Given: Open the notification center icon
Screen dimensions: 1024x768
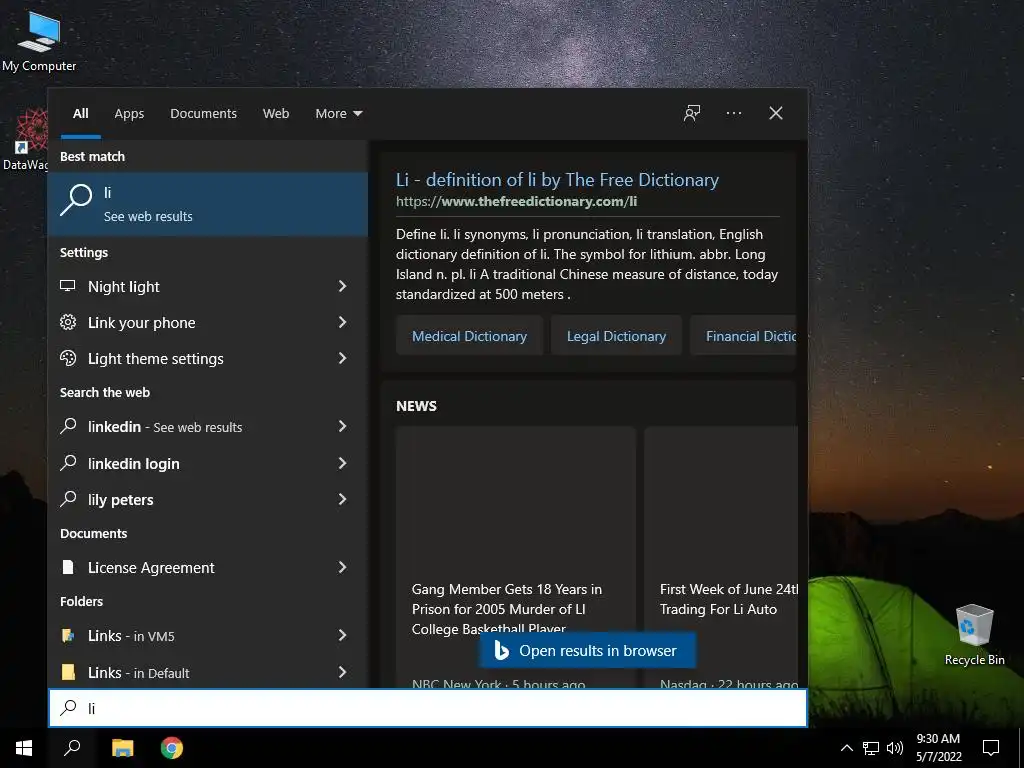Looking at the screenshot, I should coord(991,748).
